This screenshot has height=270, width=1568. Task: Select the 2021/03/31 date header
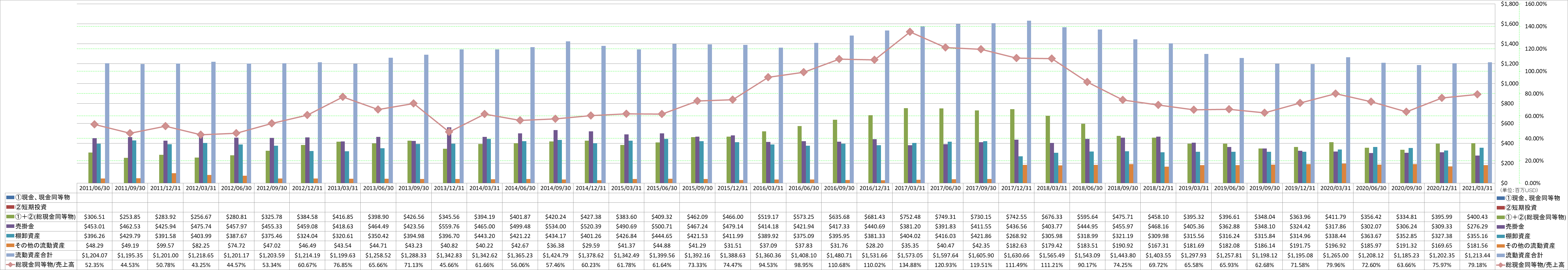click(x=1477, y=188)
